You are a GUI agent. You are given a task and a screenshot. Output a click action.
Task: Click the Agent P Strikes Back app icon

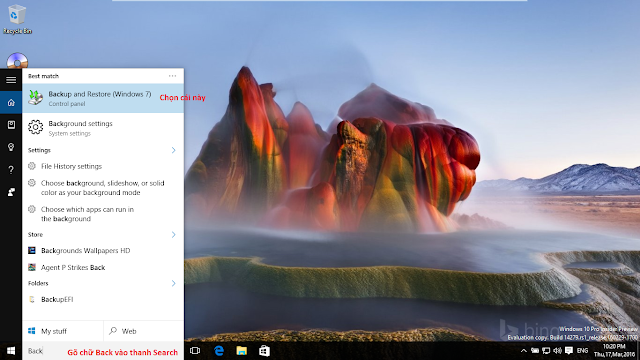[x=32, y=267]
